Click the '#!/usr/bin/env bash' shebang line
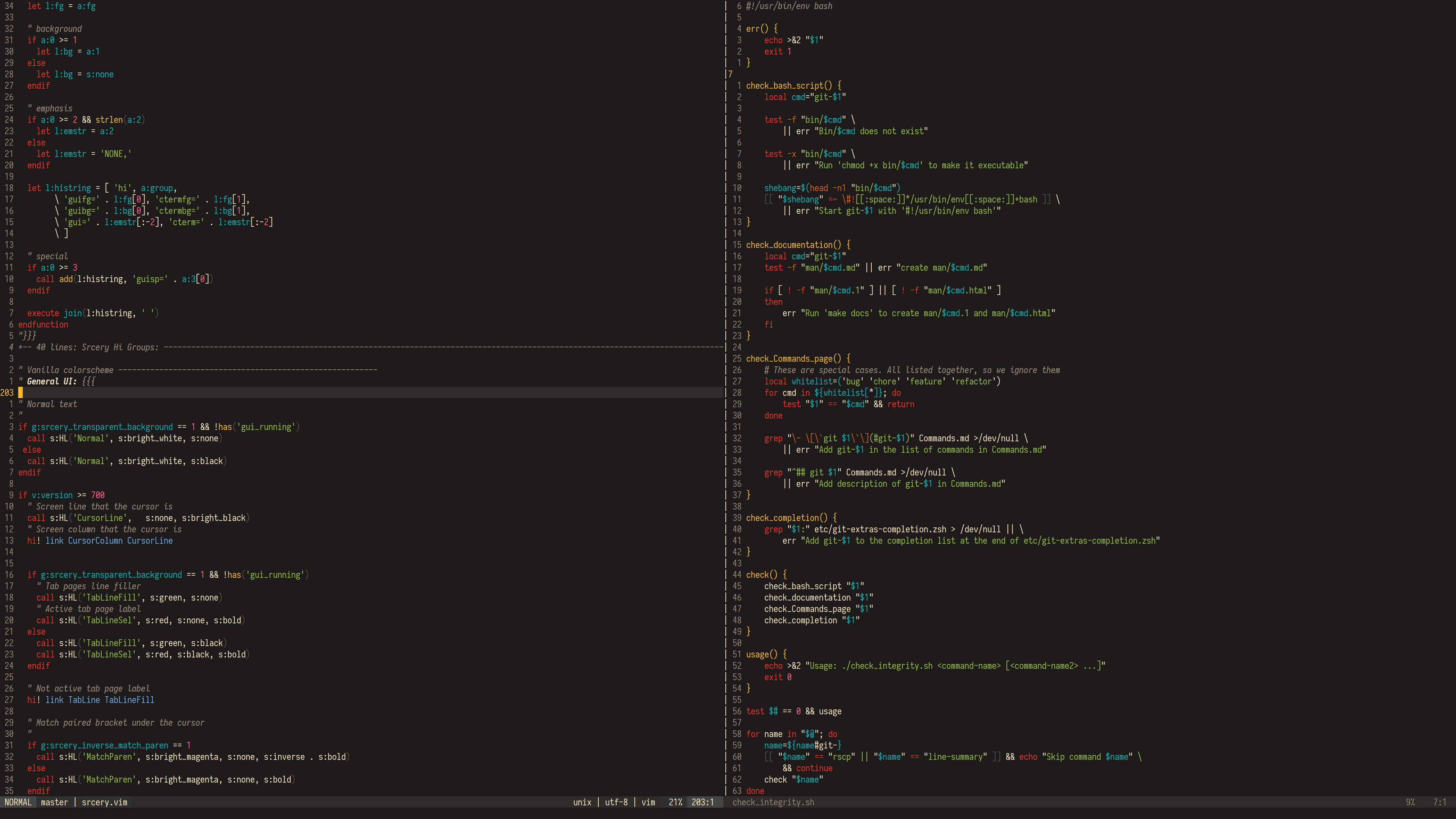The height and width of the screenshot is (819, 1456). [x=789, y=6]
